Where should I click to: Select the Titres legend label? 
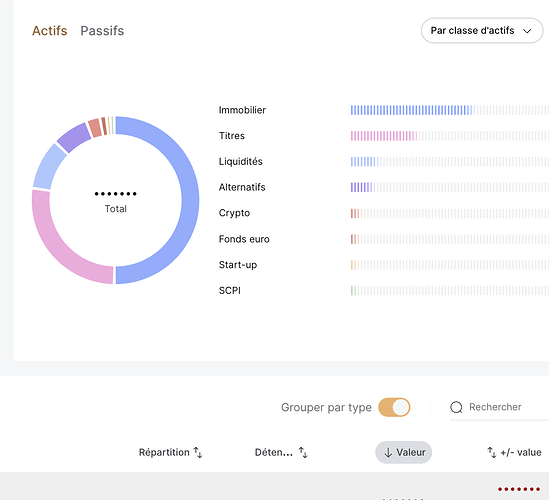tap(232, 136)
